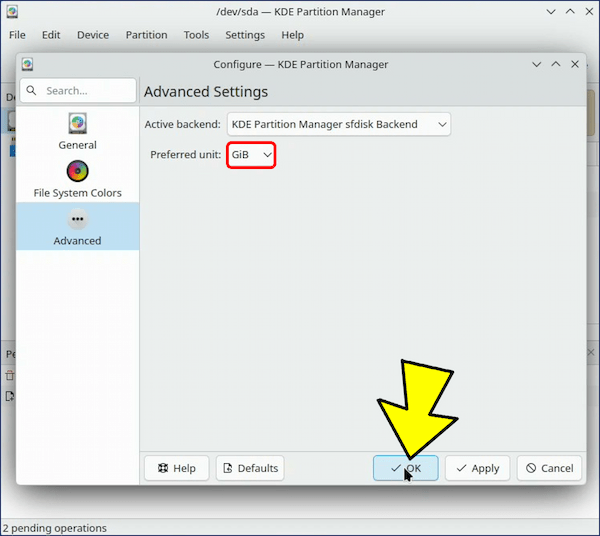Screen dimensions: 600x536
Task: Click the Help button in dialog
Action: tap(177, 468)
